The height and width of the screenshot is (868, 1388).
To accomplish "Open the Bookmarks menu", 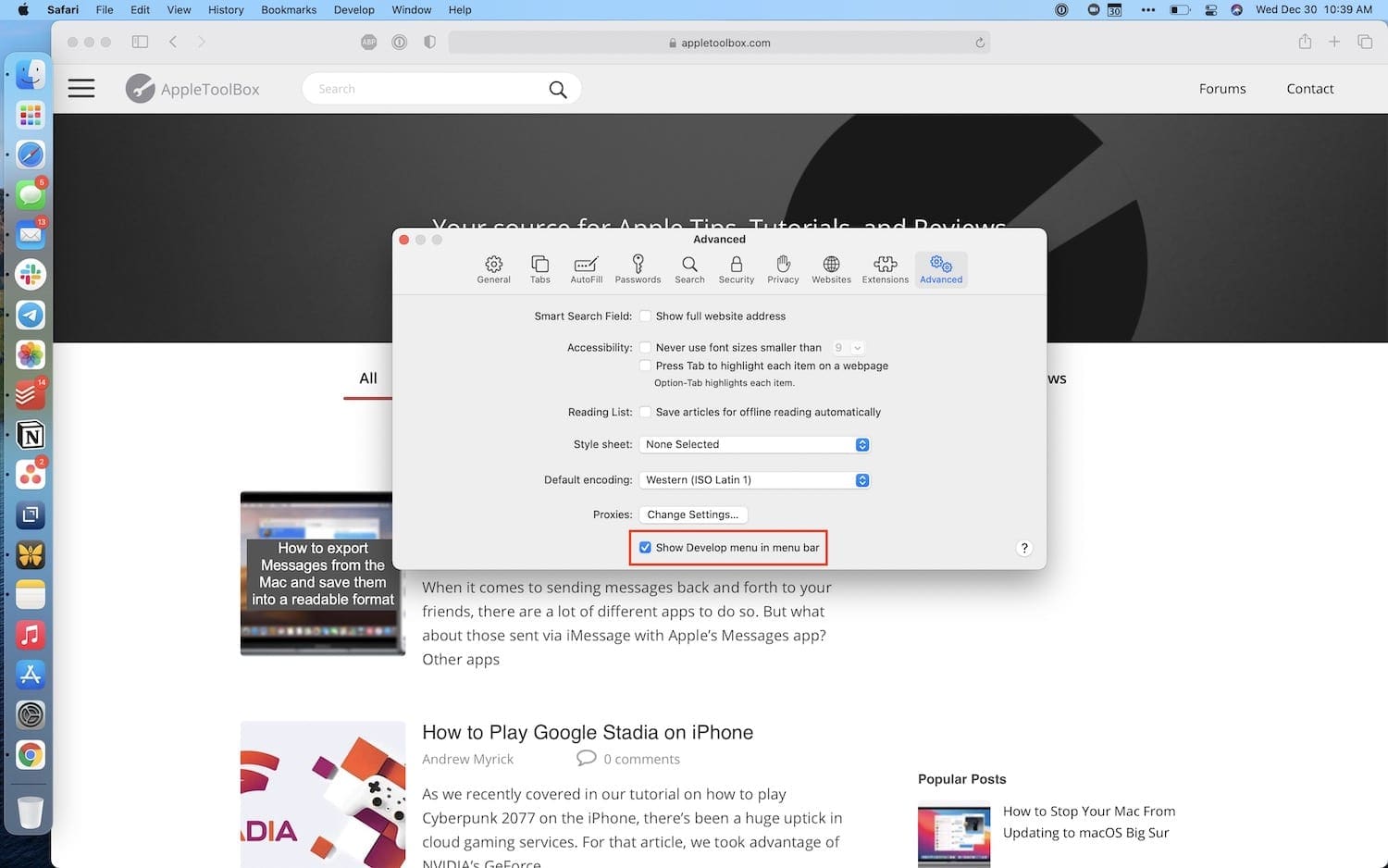I will click(289, 10).
